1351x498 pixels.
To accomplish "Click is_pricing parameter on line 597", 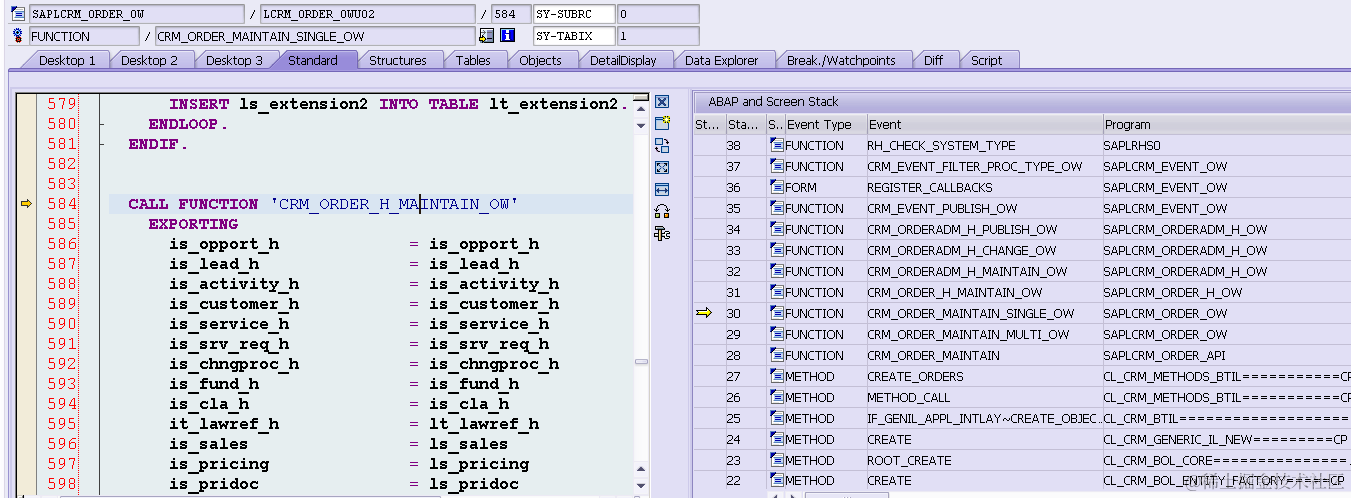I will click(219, 464).
